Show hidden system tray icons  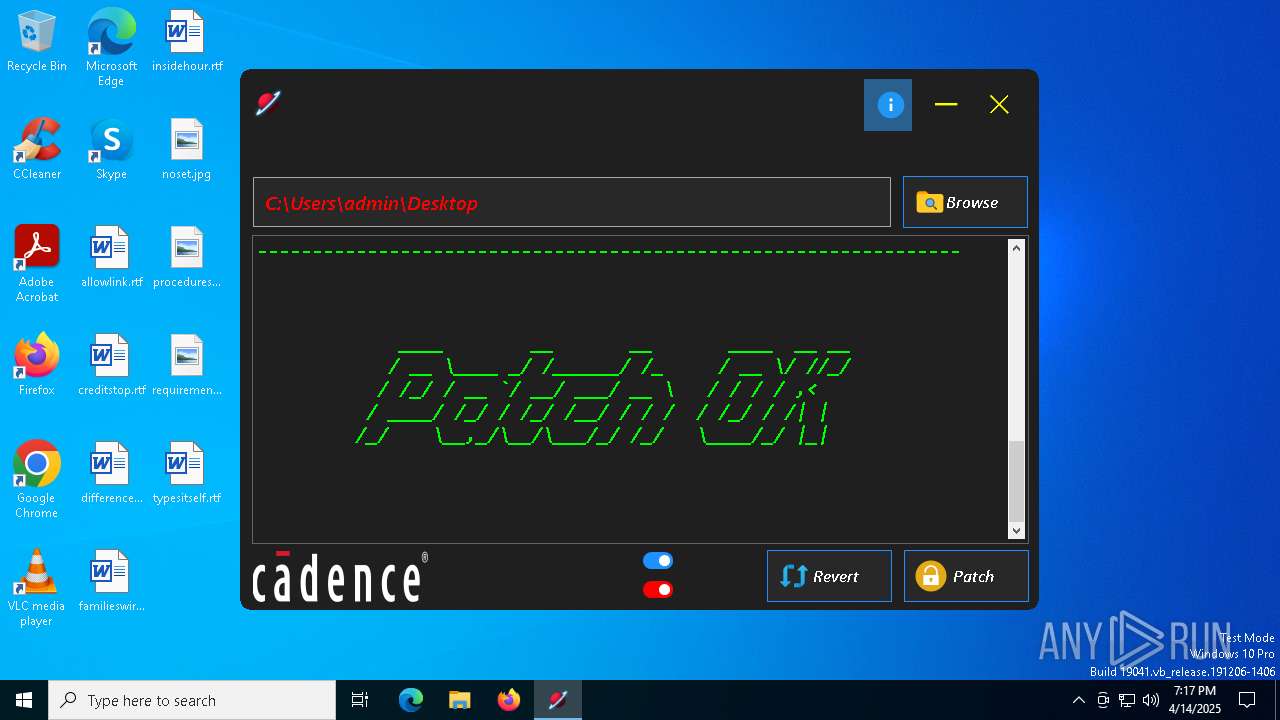[x=1078, y=700]
